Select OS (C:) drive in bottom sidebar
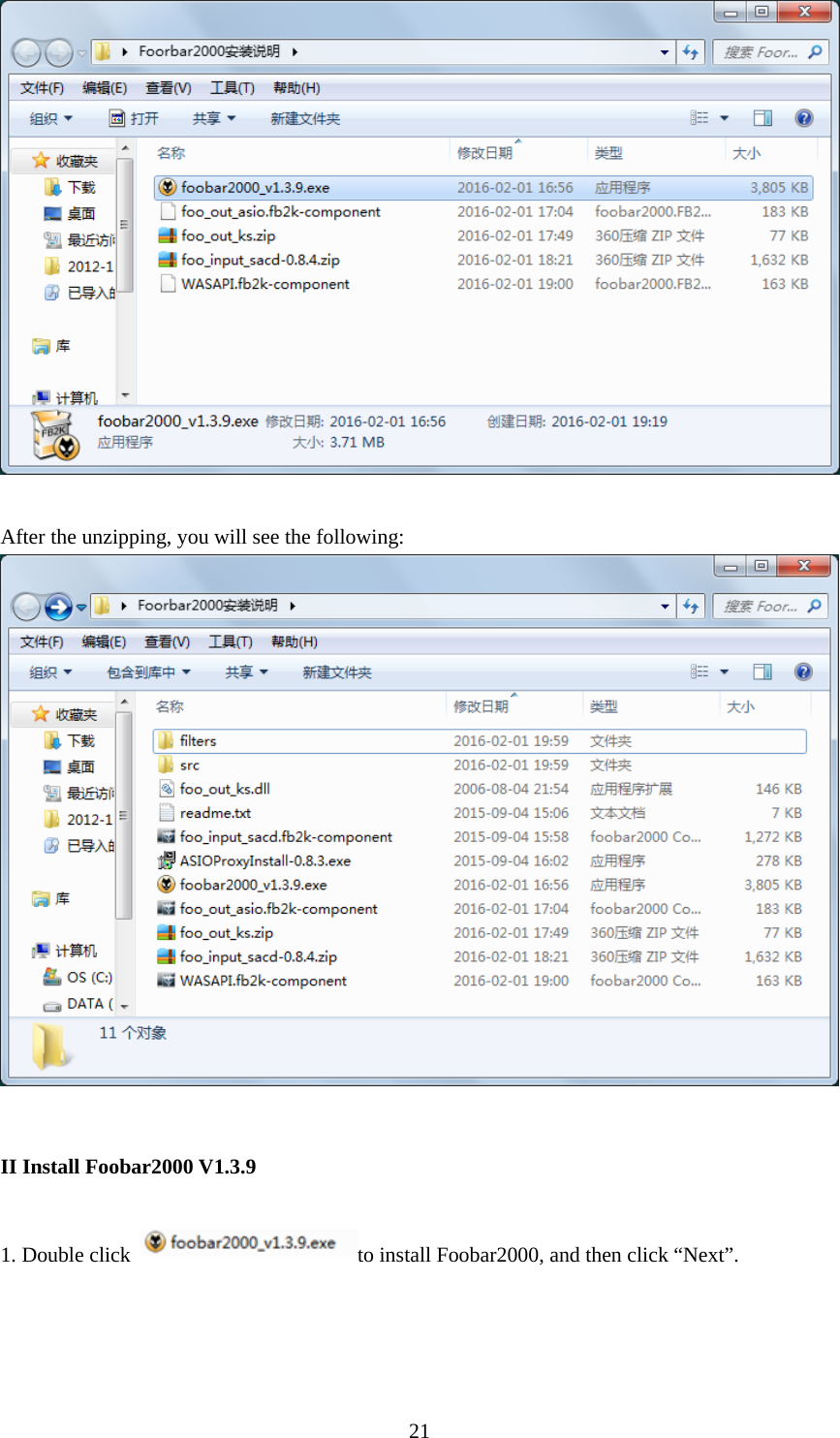The width and height of the screenshot is (840, 1438). pyautogui.click(x=78, y=977)
